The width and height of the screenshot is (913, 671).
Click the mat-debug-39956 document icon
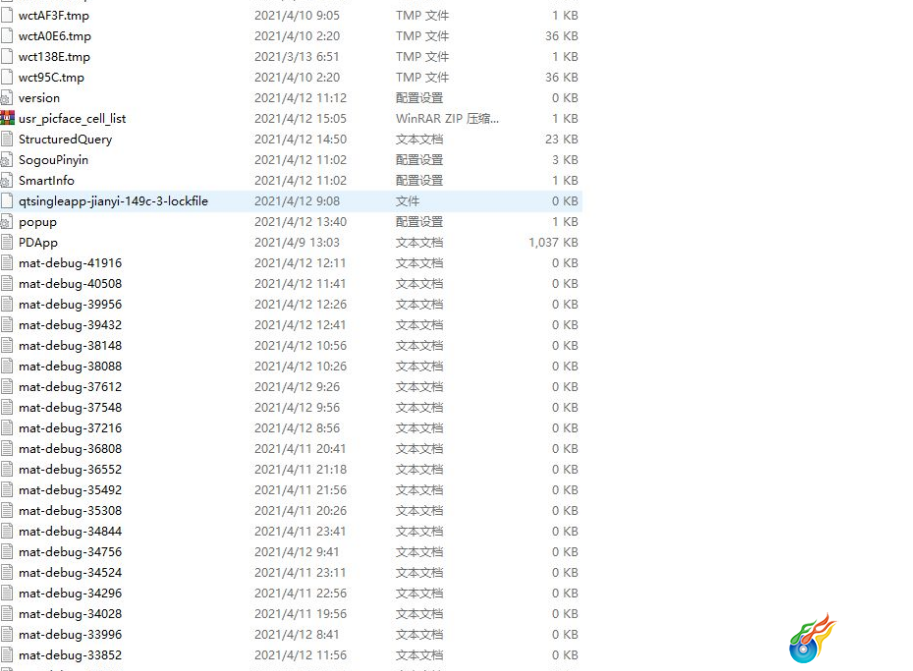point(7,305)
